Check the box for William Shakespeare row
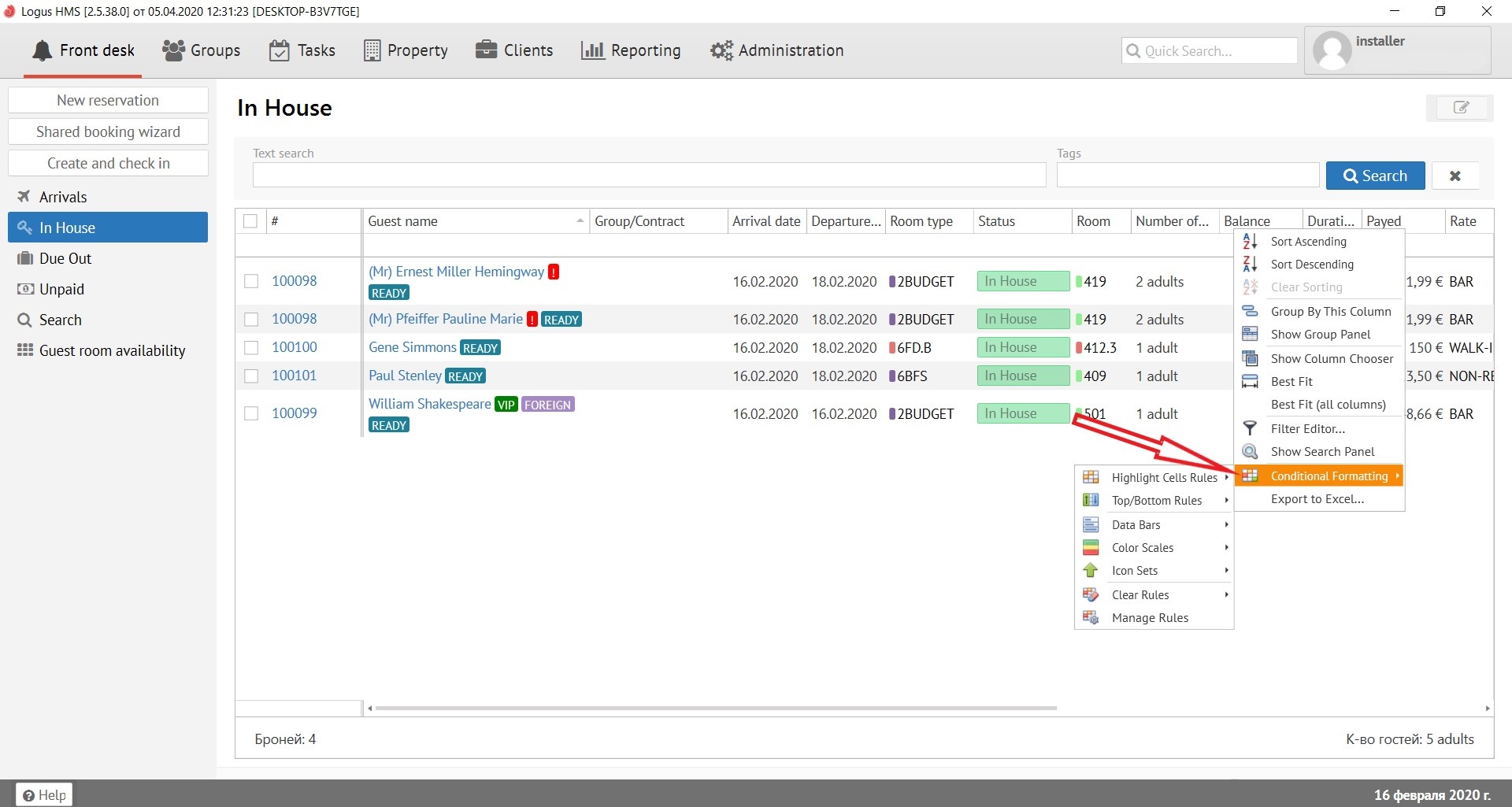This screenshot has height=807, width=1512. pos(251,413)
